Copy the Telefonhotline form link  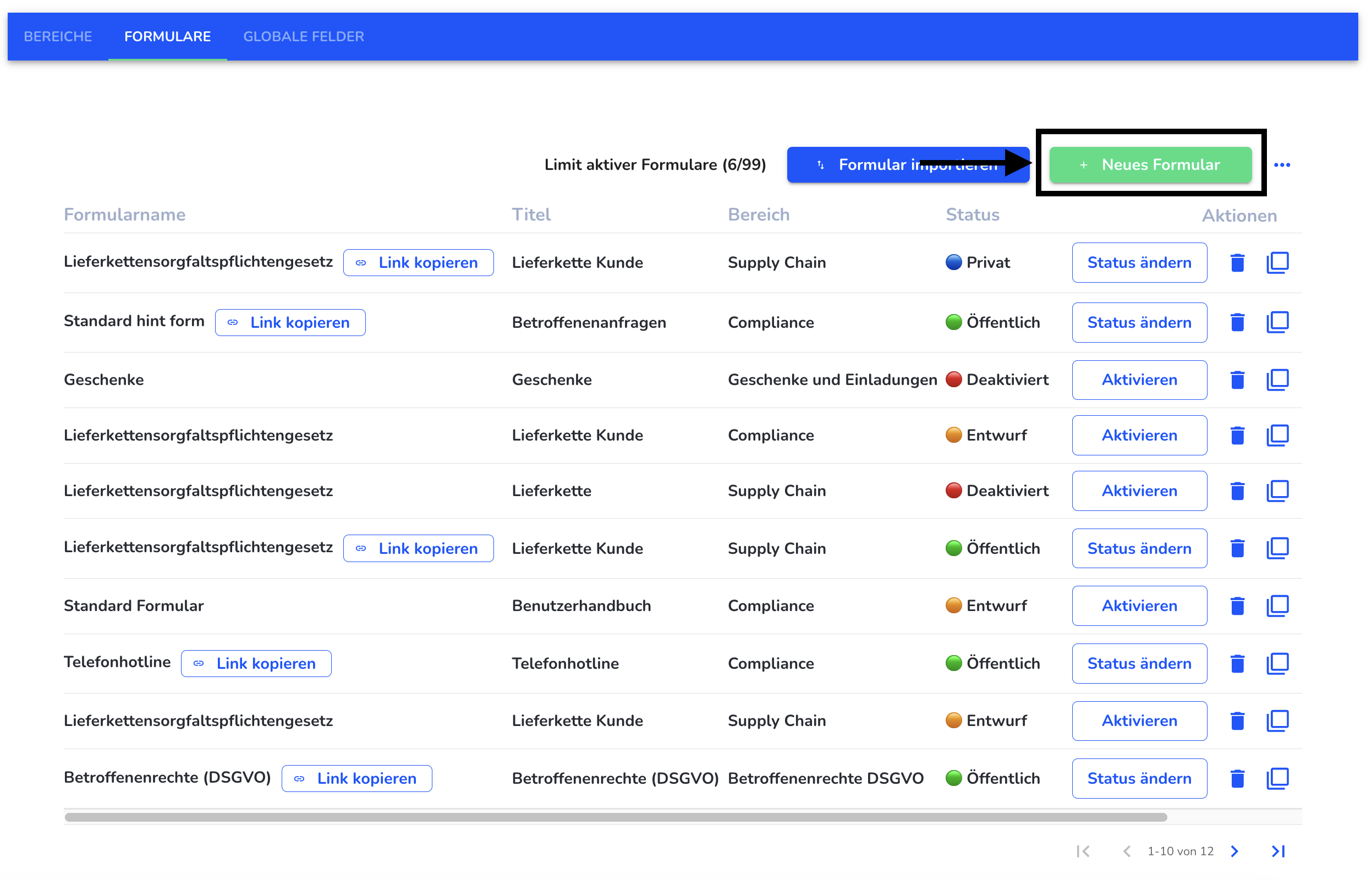point(256,664)
